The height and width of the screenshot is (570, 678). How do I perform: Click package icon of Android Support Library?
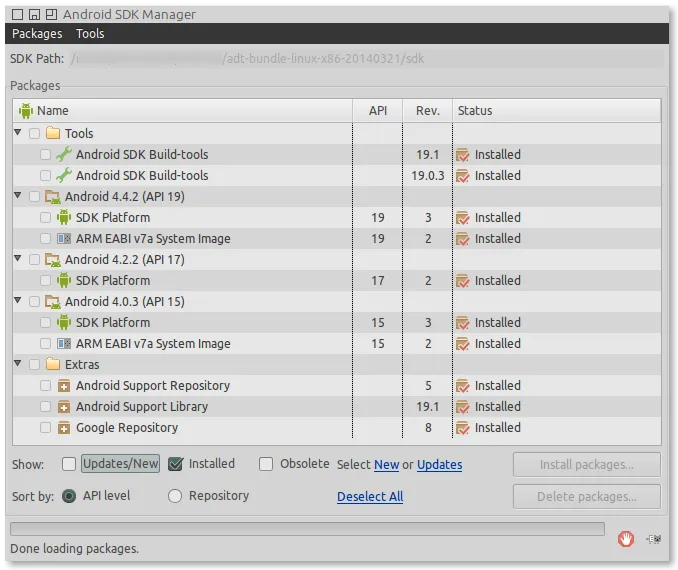64,407
